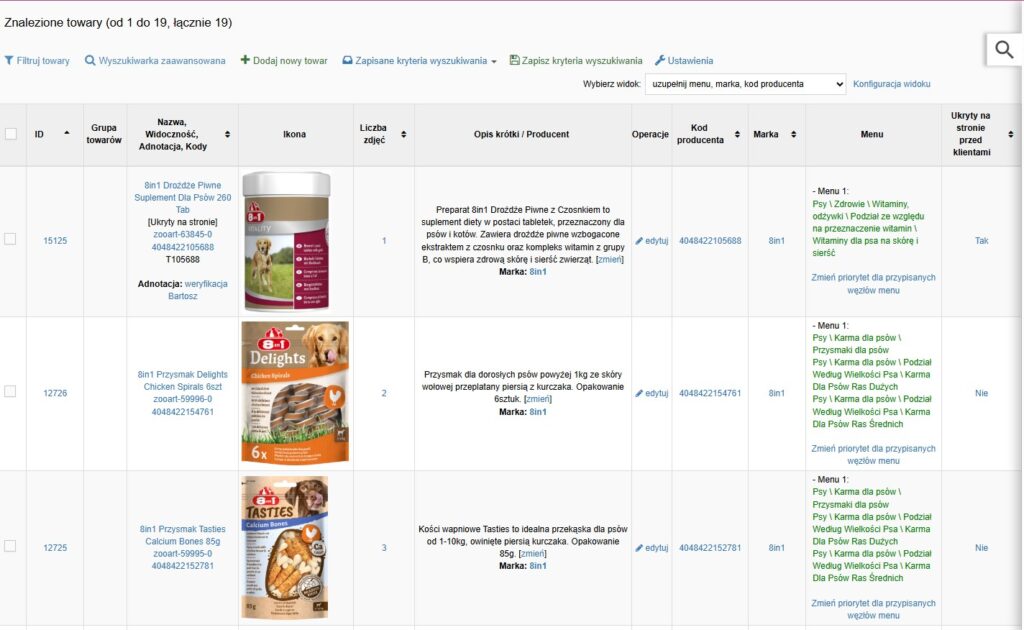Open Filtruj towary filter
This screenshot has width=1024, height=630.
(x=37, y=61)
